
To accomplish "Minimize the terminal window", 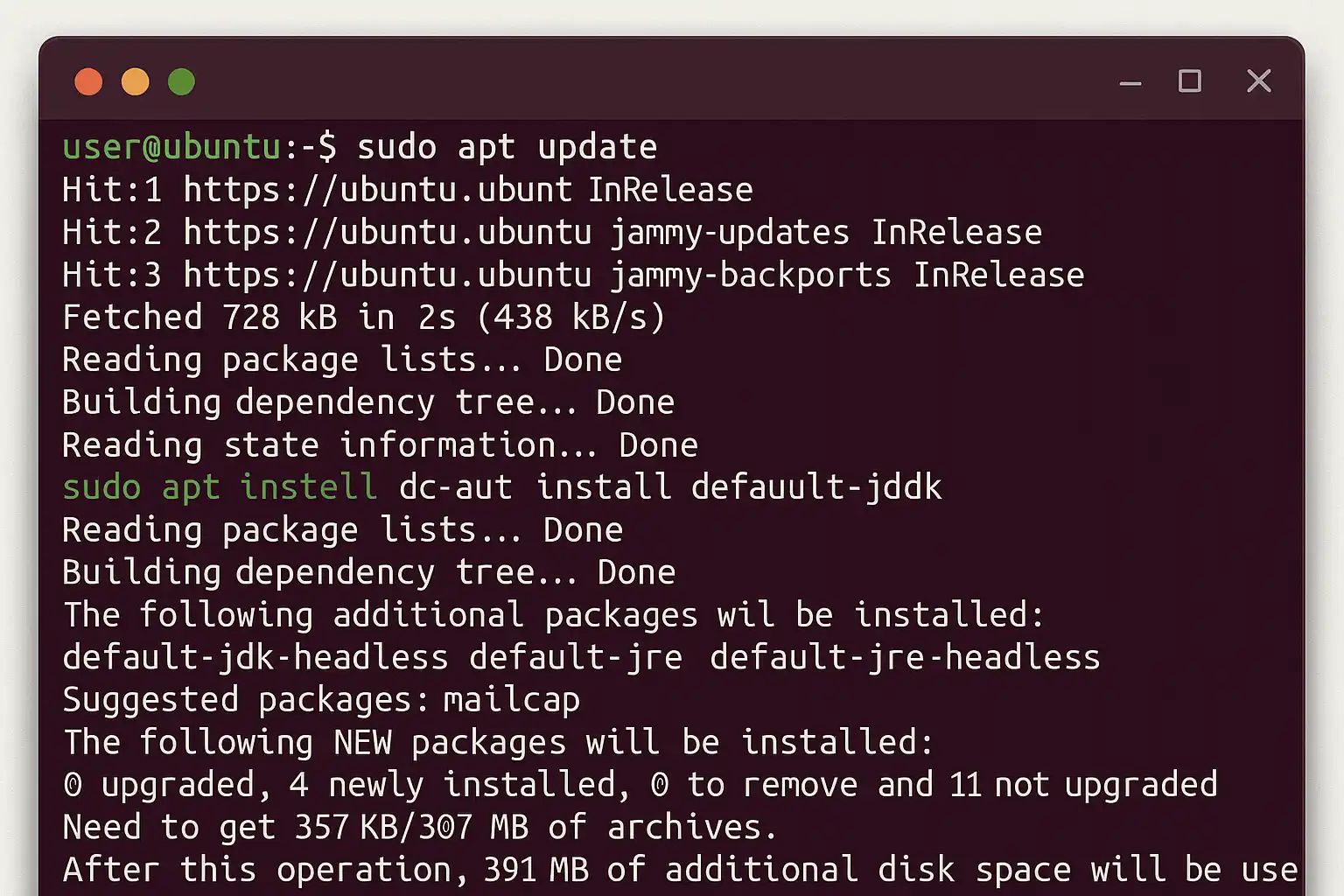I will tap(1130, 83).
